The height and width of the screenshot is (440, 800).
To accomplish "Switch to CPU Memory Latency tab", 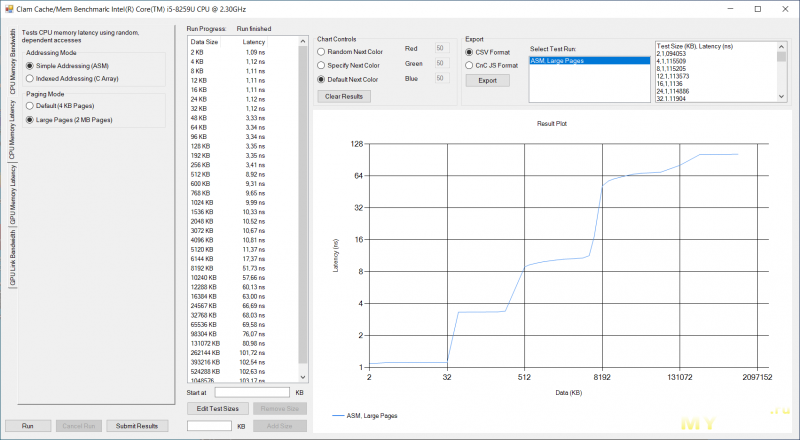I will [13, 130].
